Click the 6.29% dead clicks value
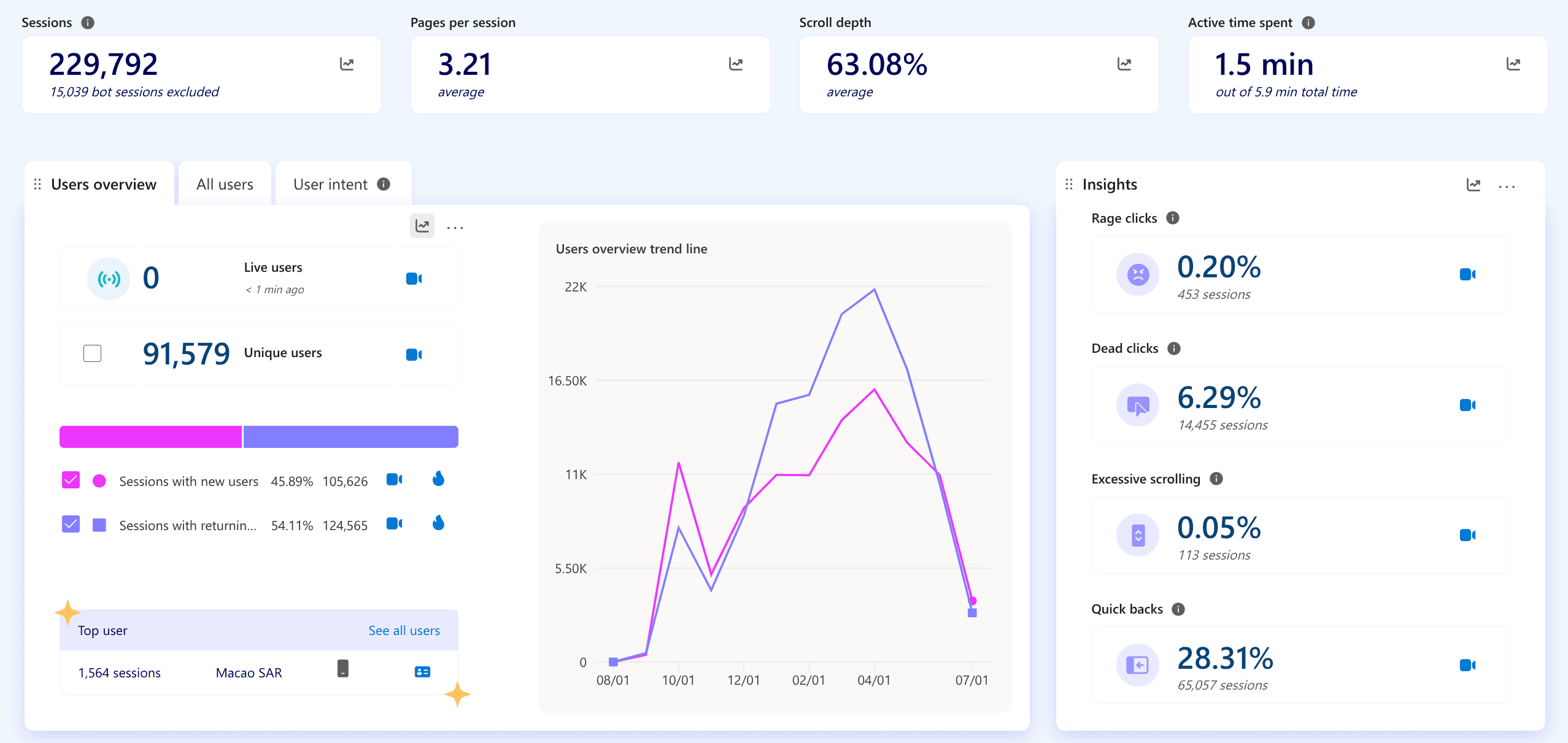 [x=1219, y=398]
